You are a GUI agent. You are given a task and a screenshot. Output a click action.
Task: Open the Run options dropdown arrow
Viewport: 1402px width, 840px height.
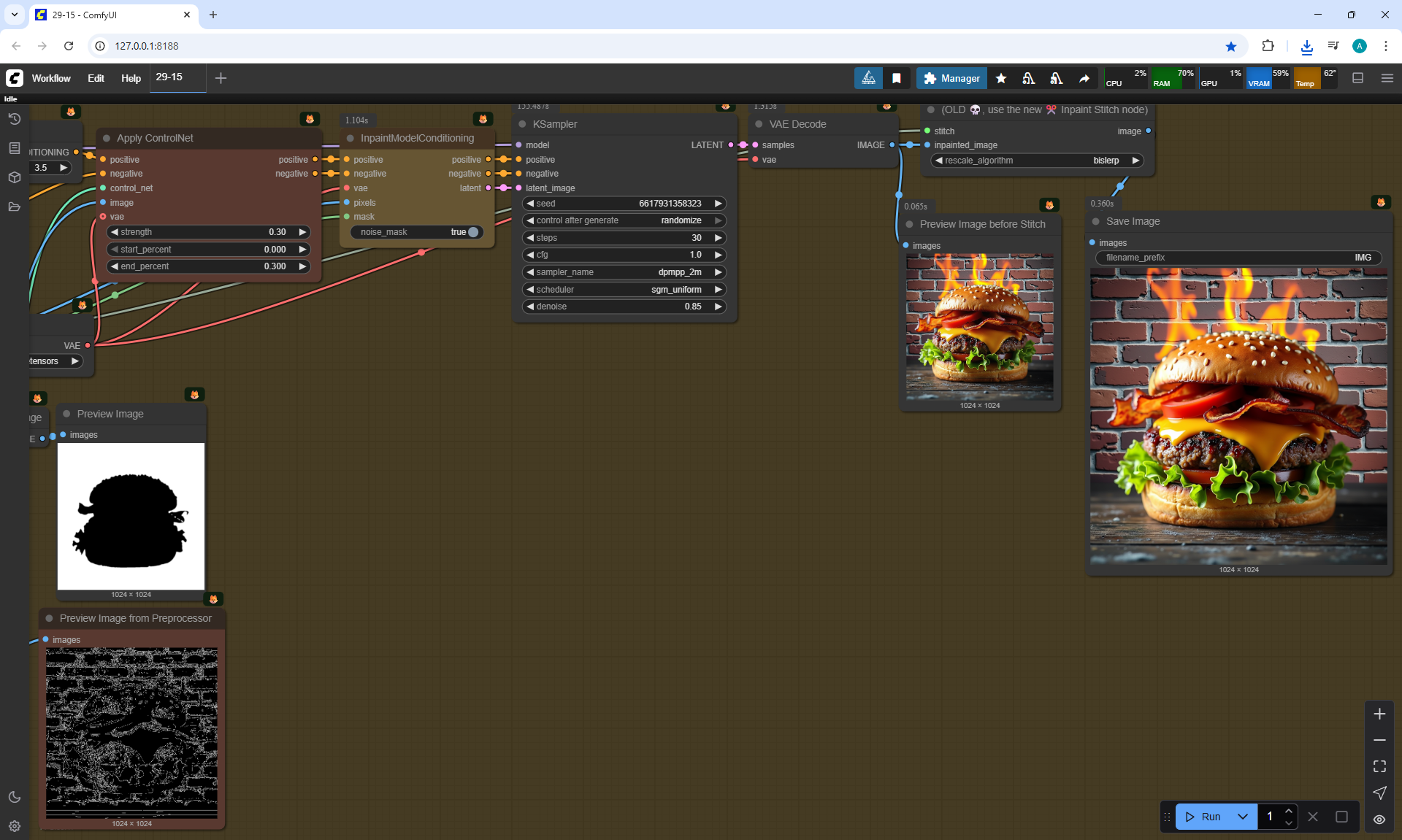click(x=1242, y=817)
